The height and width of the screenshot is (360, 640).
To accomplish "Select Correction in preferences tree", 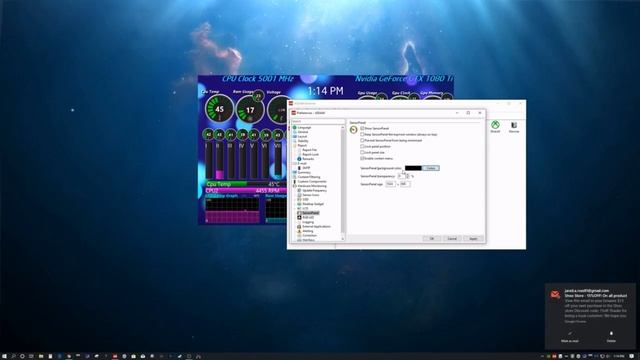I will click(309, 236).
